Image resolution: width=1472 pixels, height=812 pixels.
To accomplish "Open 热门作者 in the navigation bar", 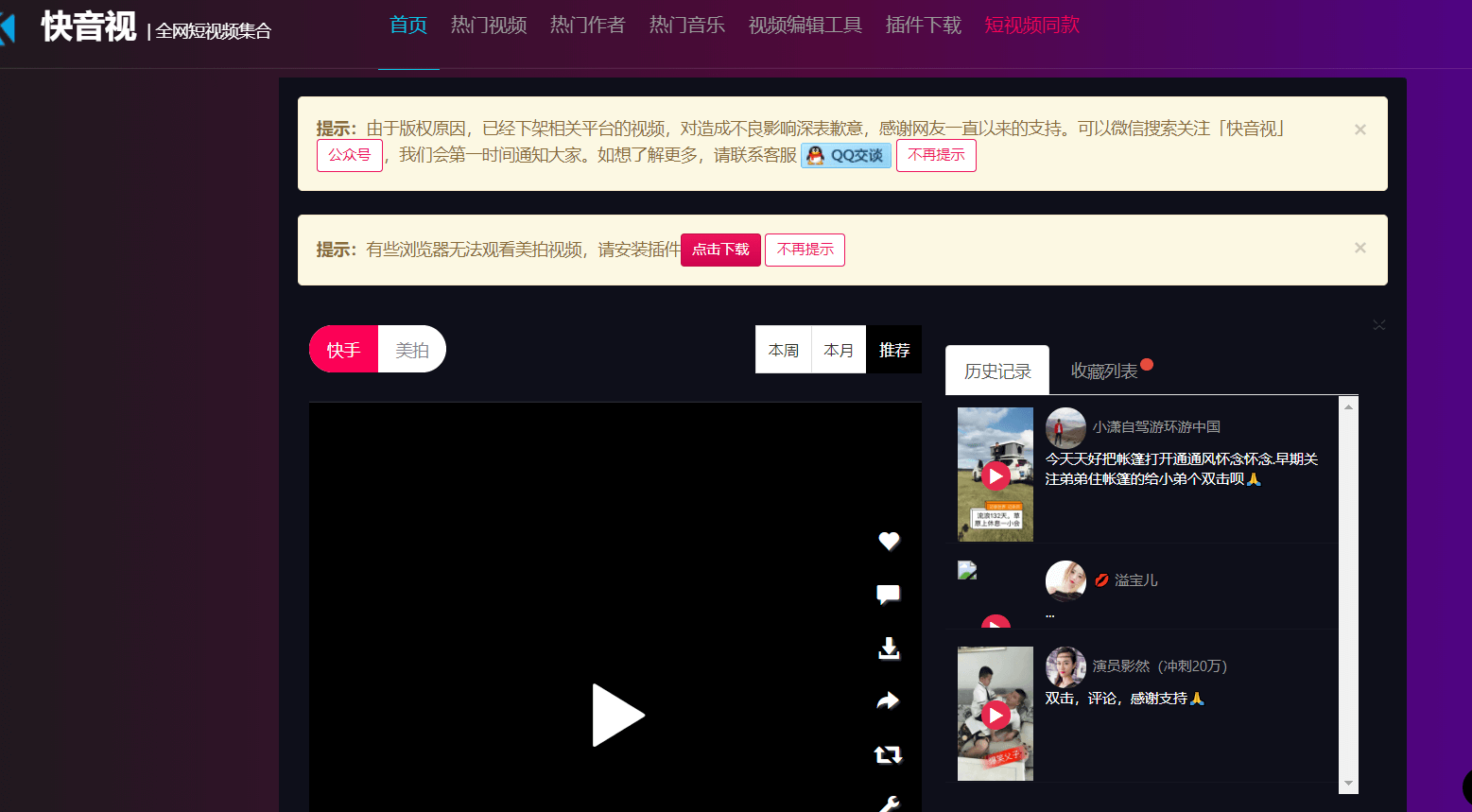I will pyautogui.click(x=588, y=26).
